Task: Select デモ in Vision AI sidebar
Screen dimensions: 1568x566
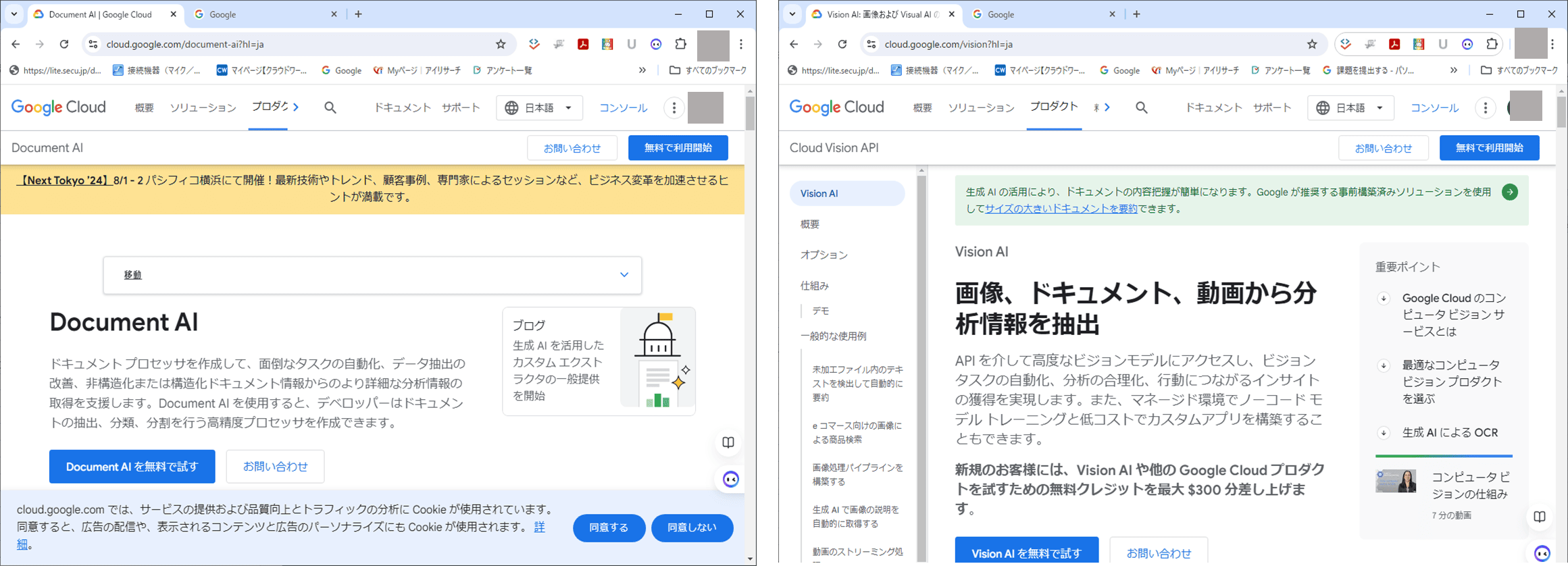Action: click(820, 311)
